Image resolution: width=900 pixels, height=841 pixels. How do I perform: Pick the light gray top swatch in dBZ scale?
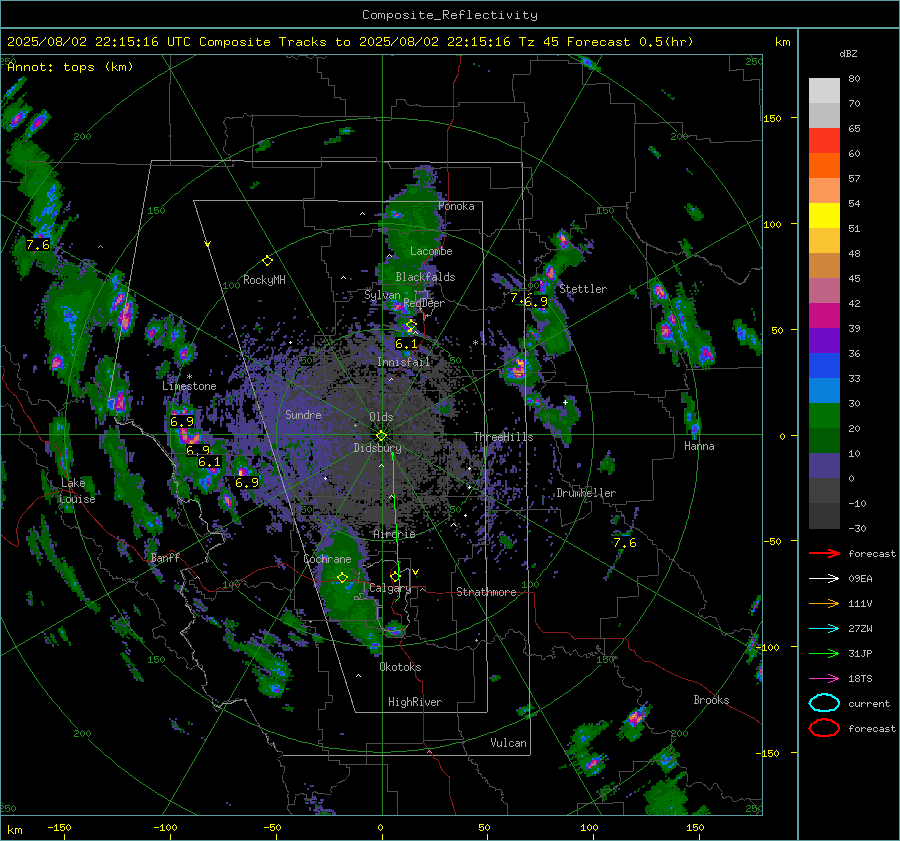[824, 91]
